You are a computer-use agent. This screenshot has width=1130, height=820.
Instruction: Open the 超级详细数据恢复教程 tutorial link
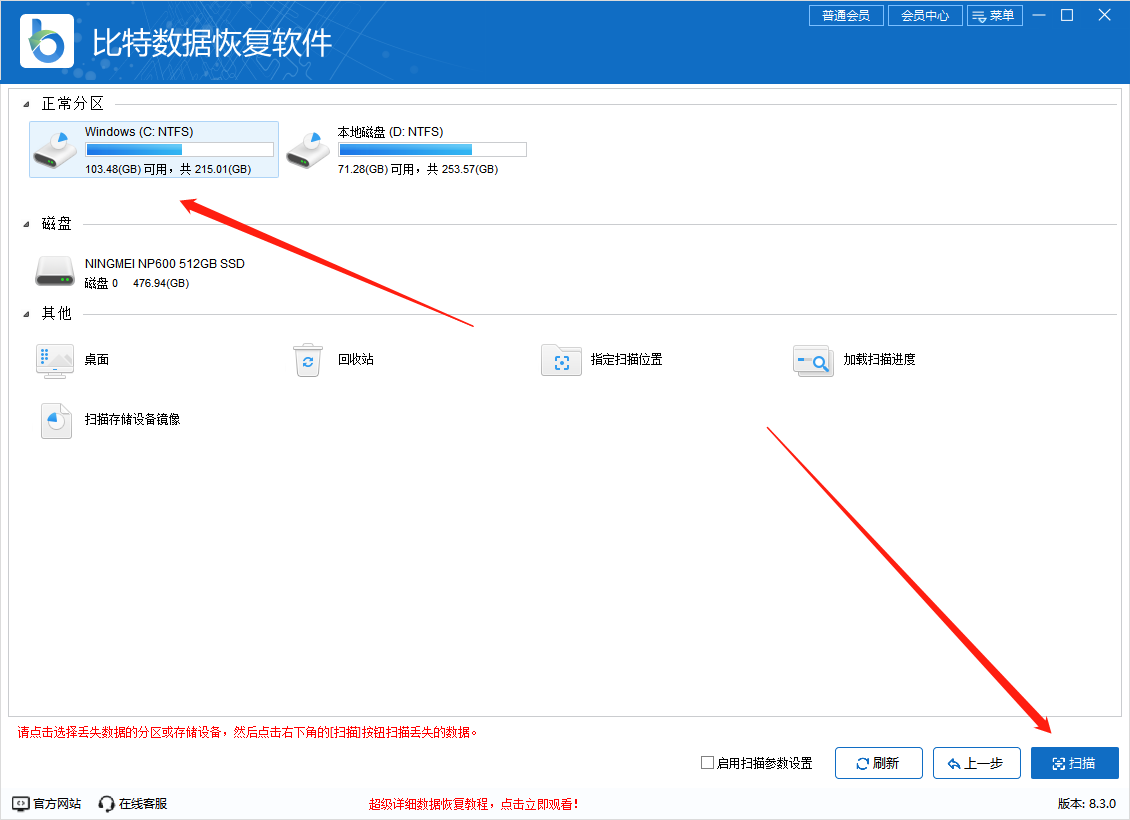click(473, 804)
